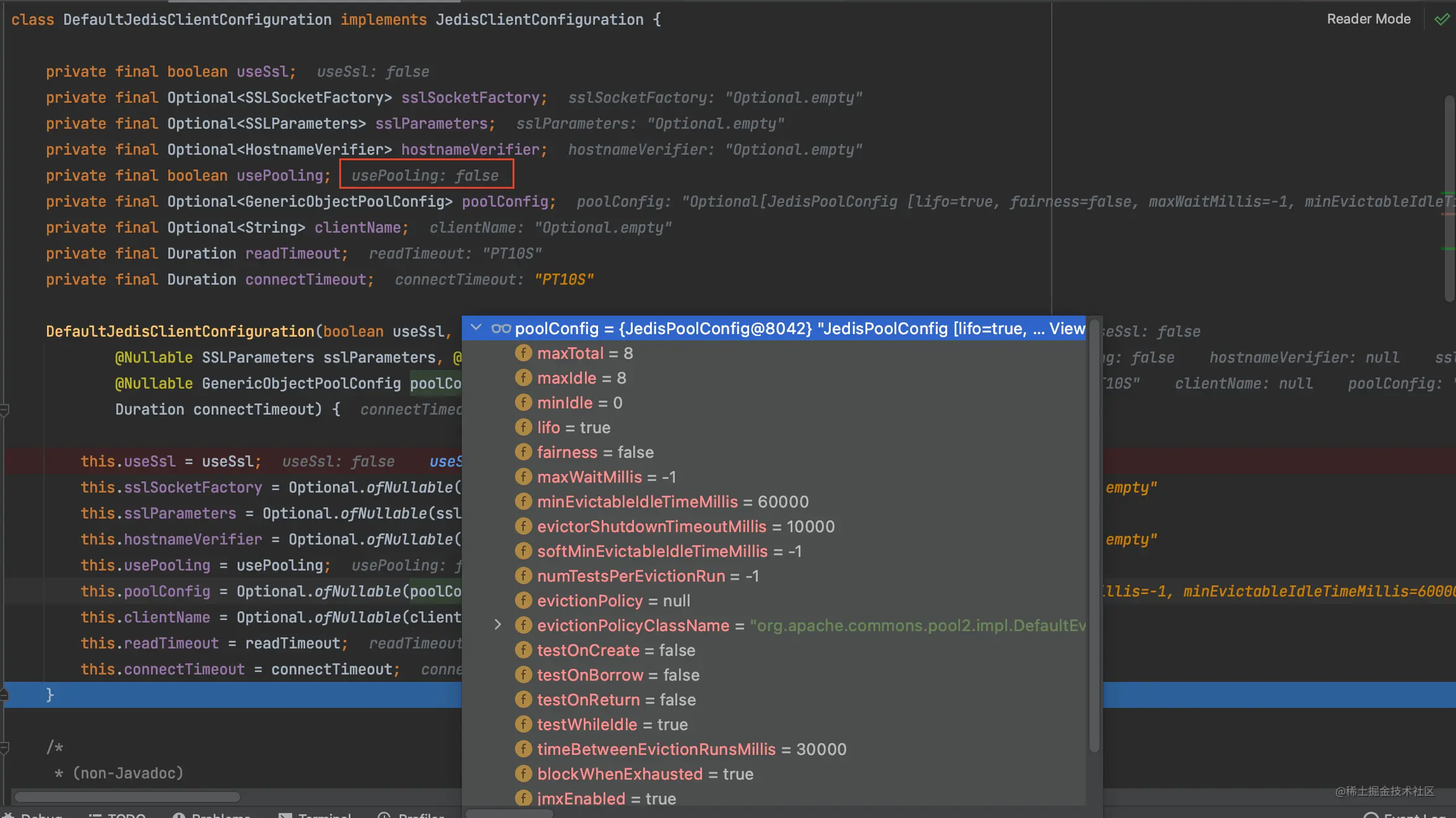Screen dimensions: 1456x818
Task: Toggle fold marker at the non-Javadoc comment
Action: point(4,747)
